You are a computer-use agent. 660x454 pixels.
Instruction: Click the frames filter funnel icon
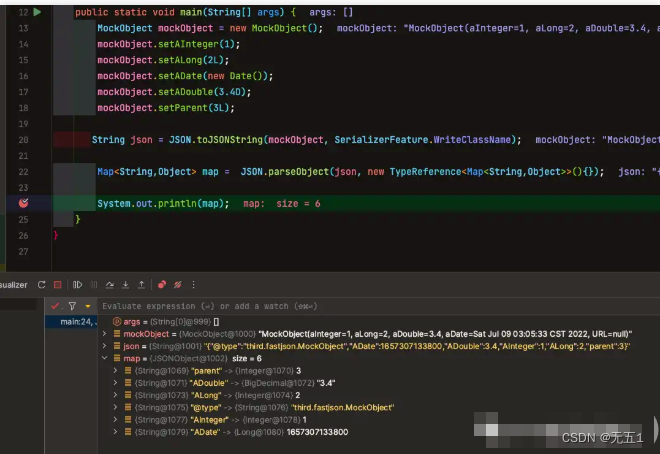pyautogui.click(x=72, y=306)
